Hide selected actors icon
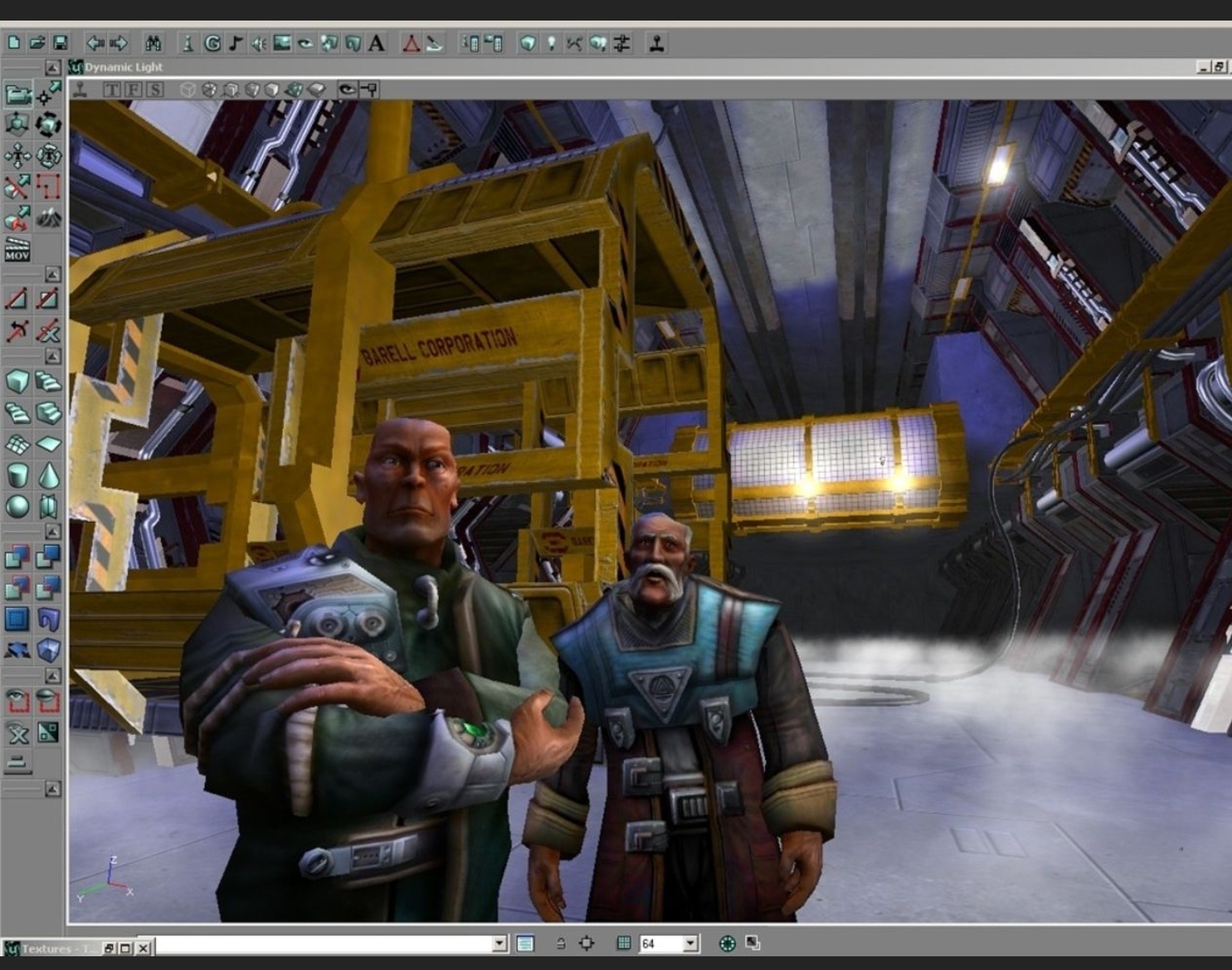1232x970 pixels. [x=49, y=702]
